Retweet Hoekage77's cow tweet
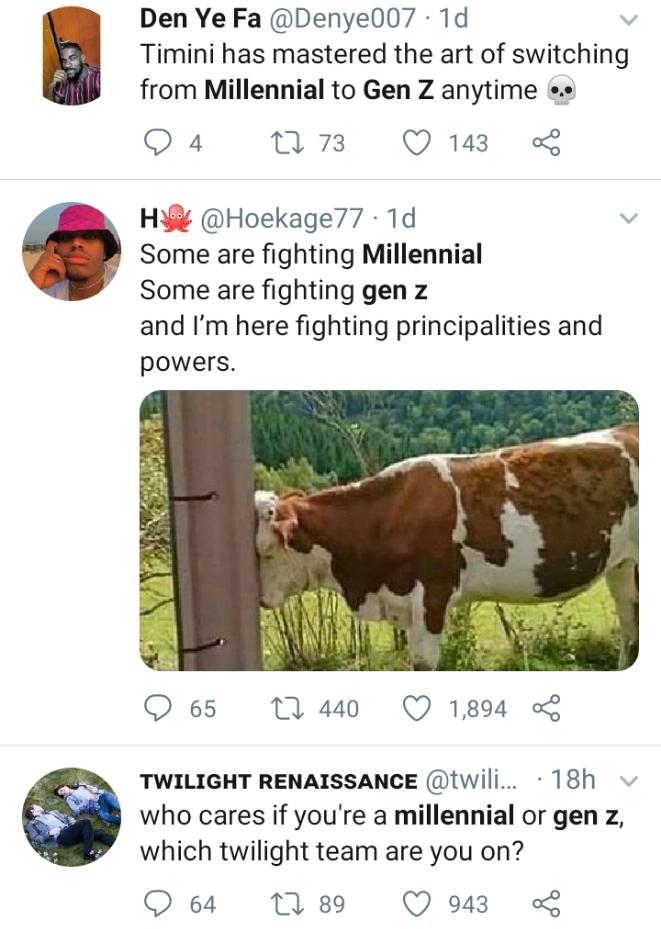The height and width of the screenshot is (929, 661). click(286, 708)
